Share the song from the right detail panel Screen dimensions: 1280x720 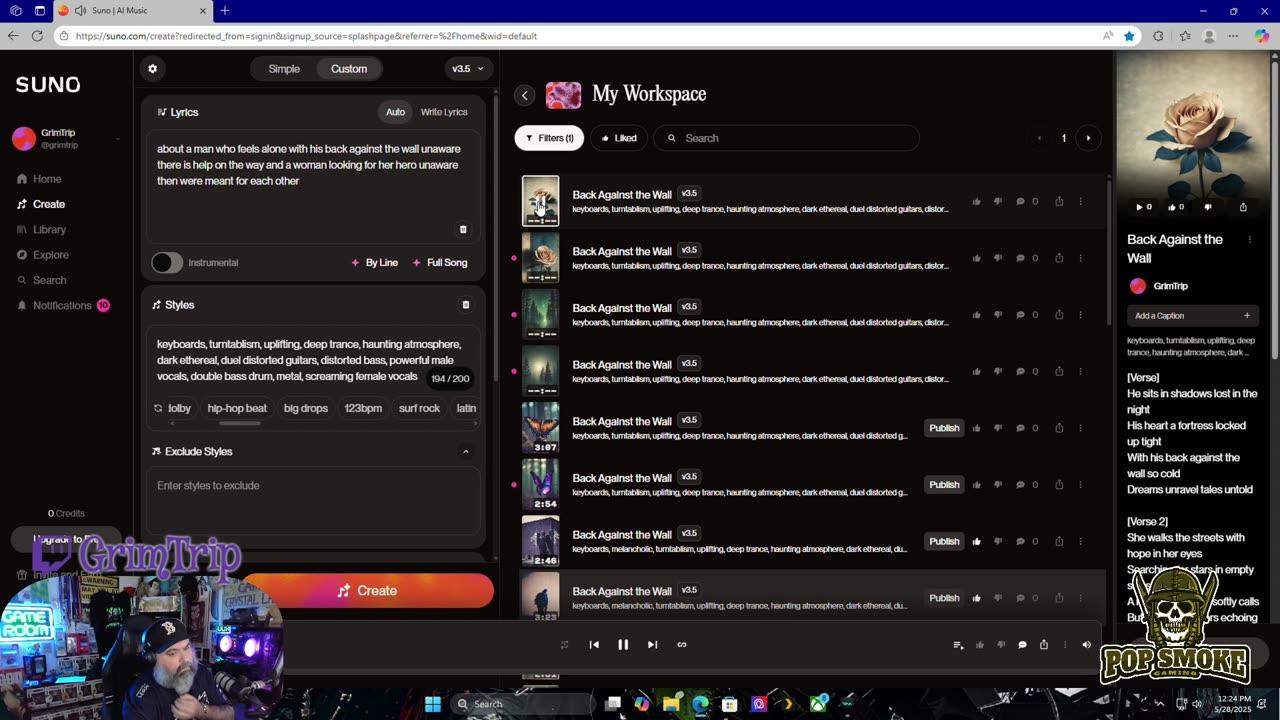coord(1243,207)
